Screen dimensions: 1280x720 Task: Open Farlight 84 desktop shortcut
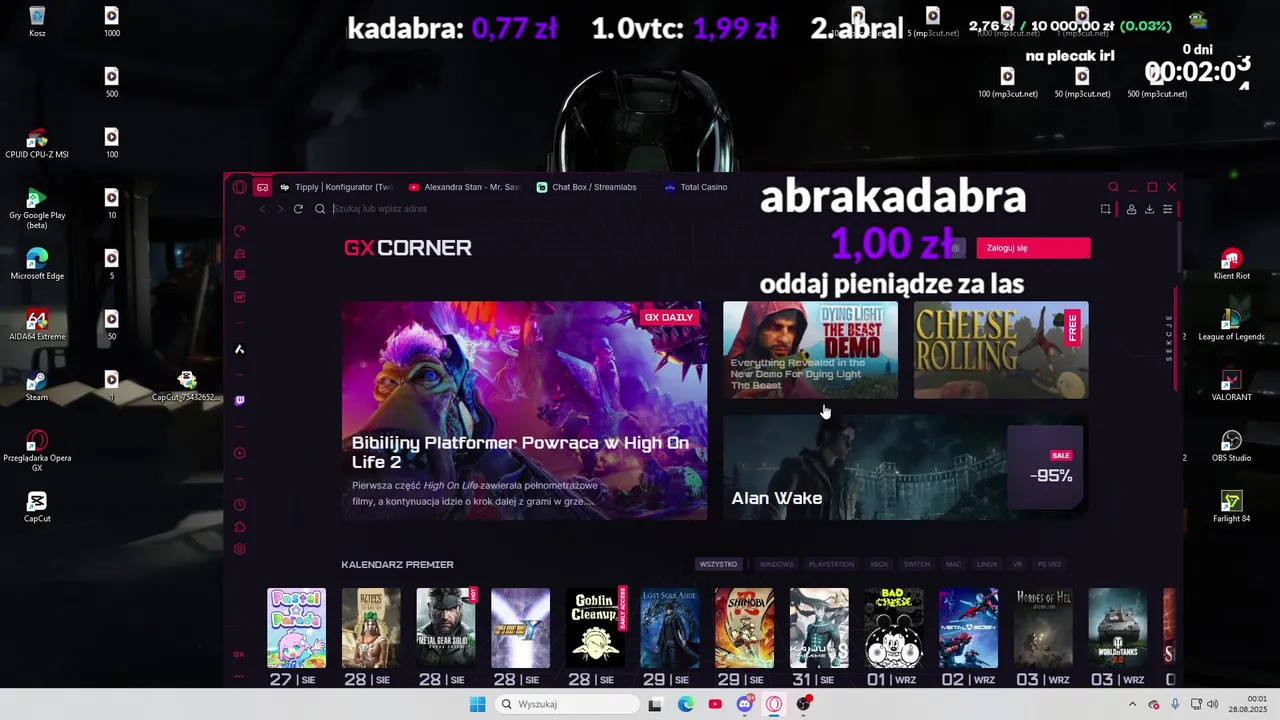click(1232, 507)
